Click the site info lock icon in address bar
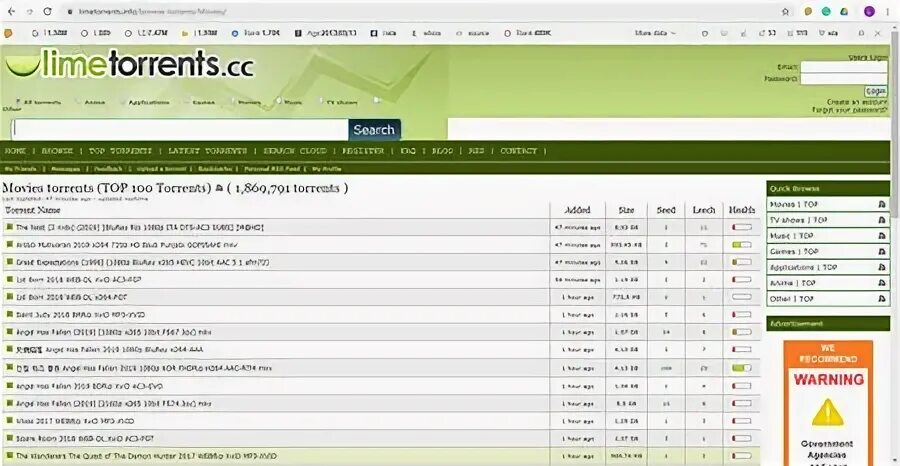Viewport: 900px width, 466px height. tap(70, 11)
